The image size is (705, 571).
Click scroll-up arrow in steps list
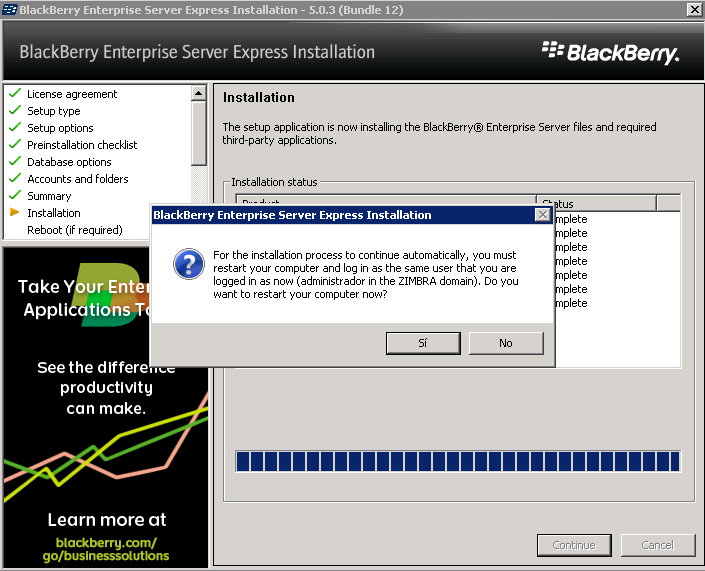[x=198, y=94]
